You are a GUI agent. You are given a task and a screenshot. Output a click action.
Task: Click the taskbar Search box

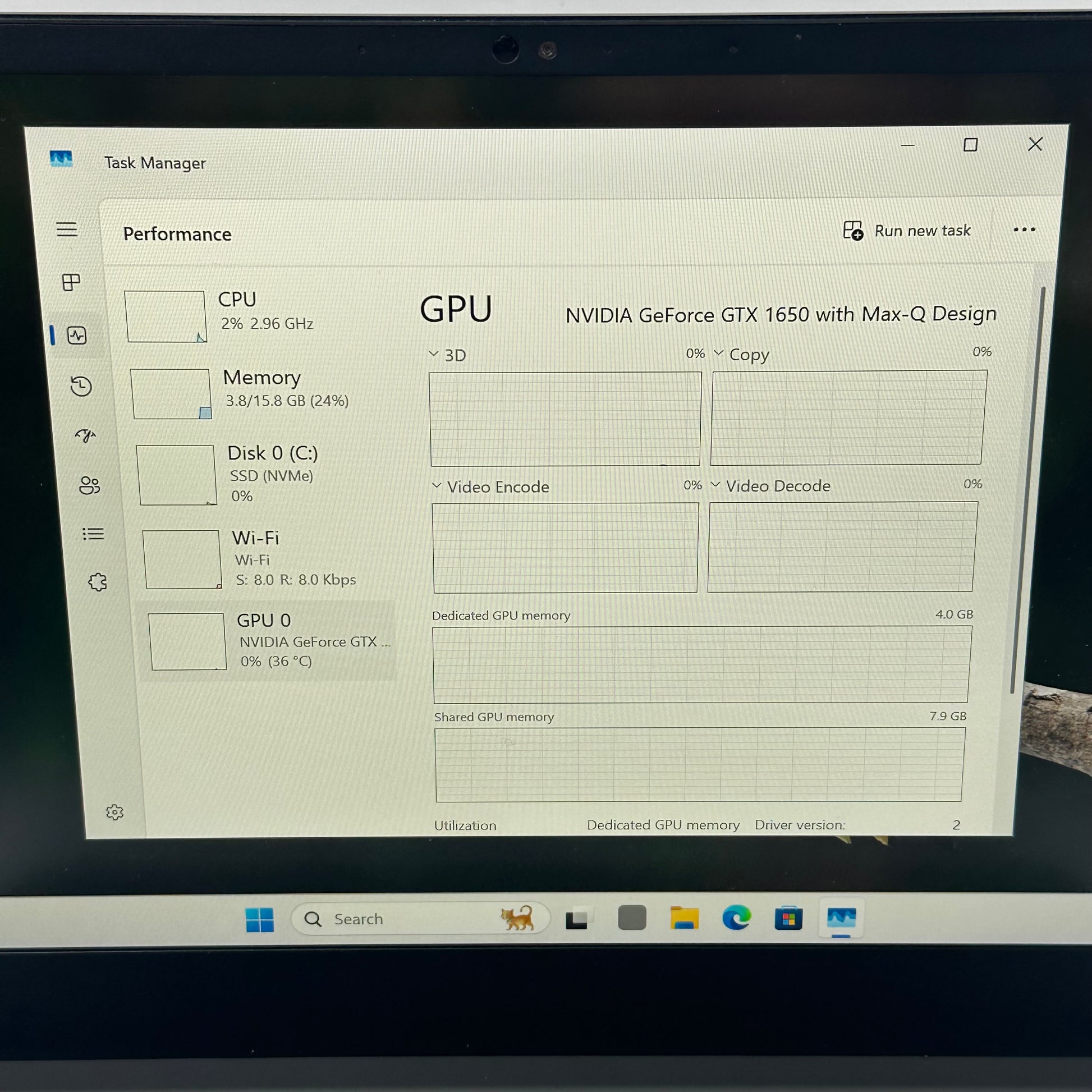(420, 919)
